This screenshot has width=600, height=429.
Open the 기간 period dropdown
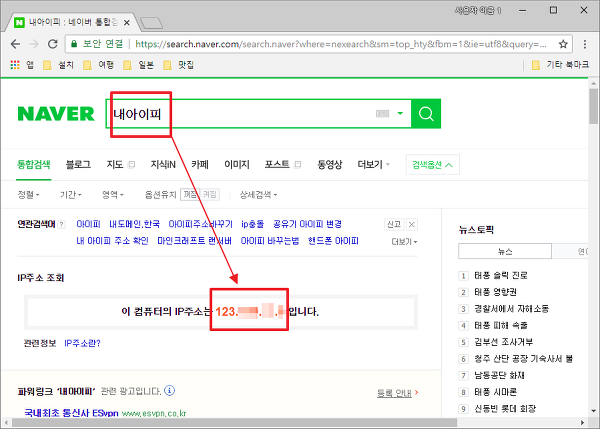[71, 195]
